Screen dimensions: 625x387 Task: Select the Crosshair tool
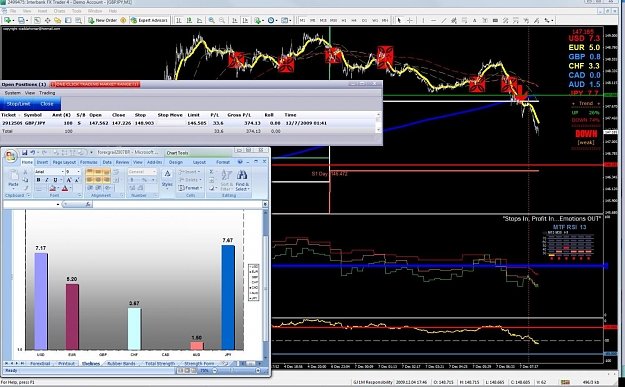pos(410,20)
